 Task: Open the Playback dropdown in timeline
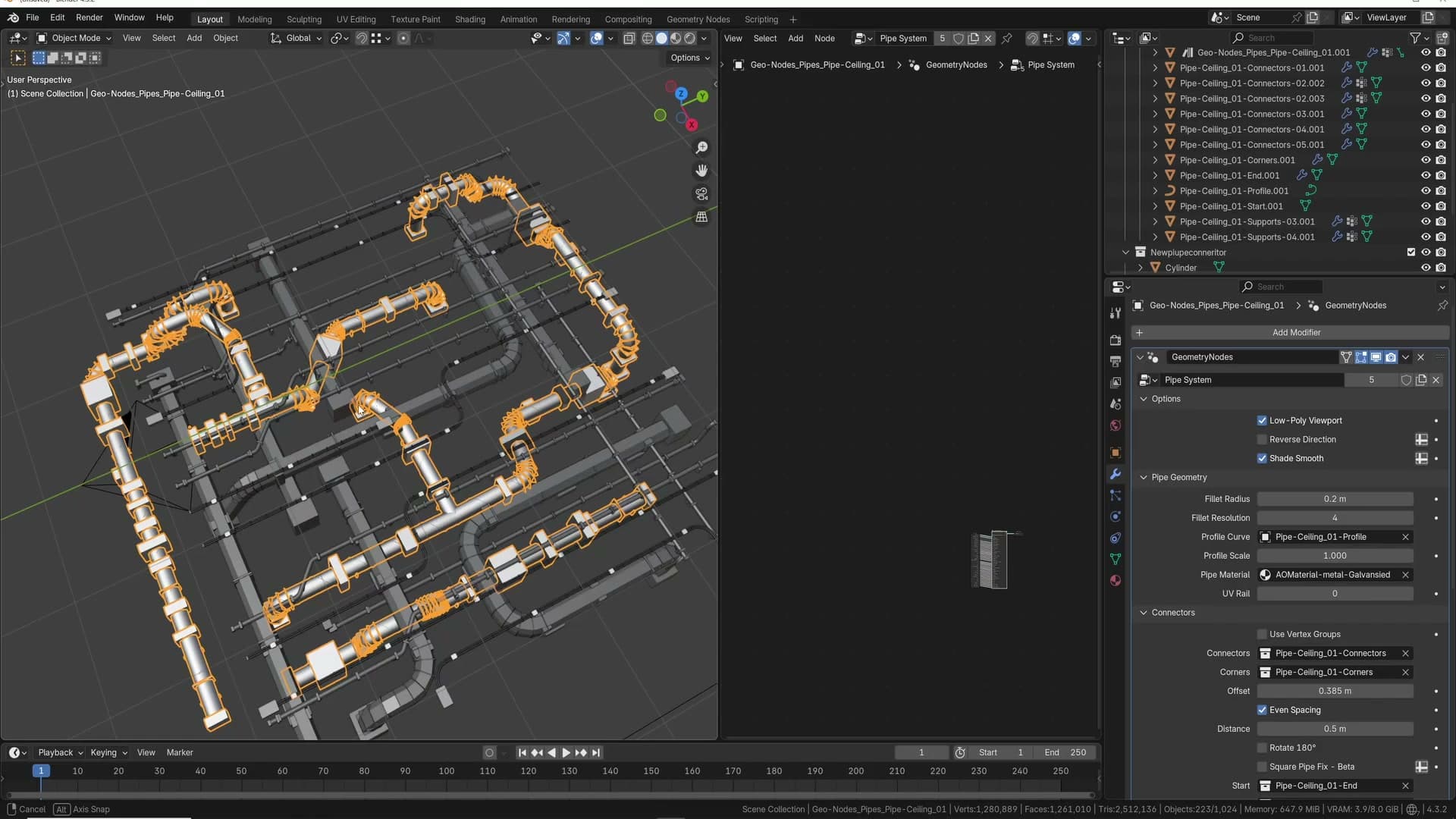[x=60, y=753]
